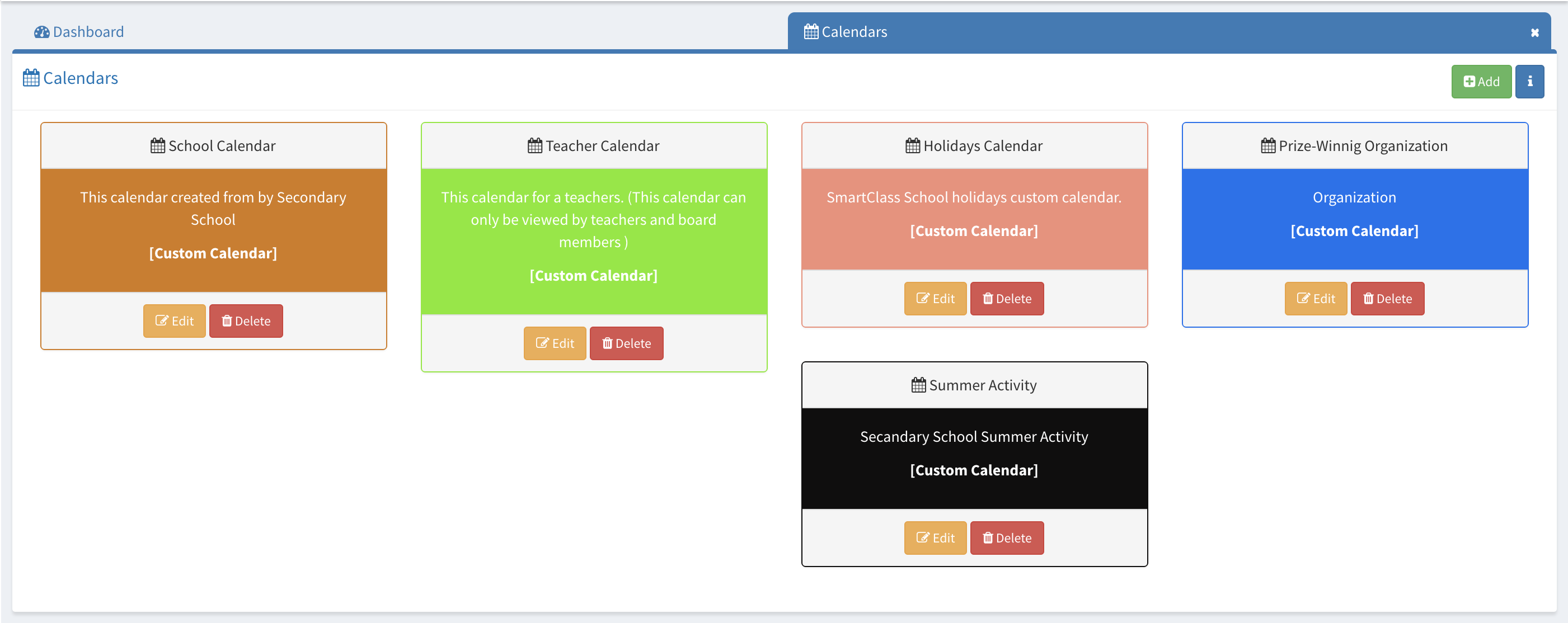Edit the School Calendar
Viewport: 1568px width, 623px height.
pos(174,320)
